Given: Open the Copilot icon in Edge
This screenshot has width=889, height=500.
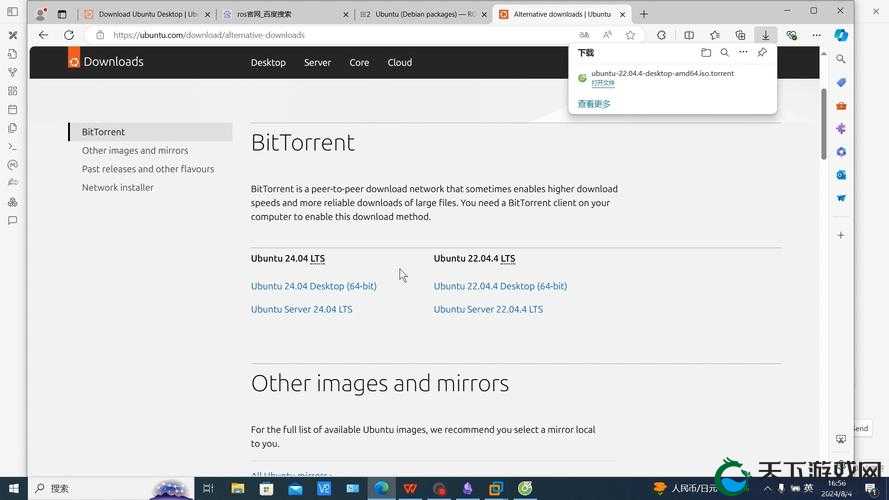Looking at the screenshot, I should point(841,35).
